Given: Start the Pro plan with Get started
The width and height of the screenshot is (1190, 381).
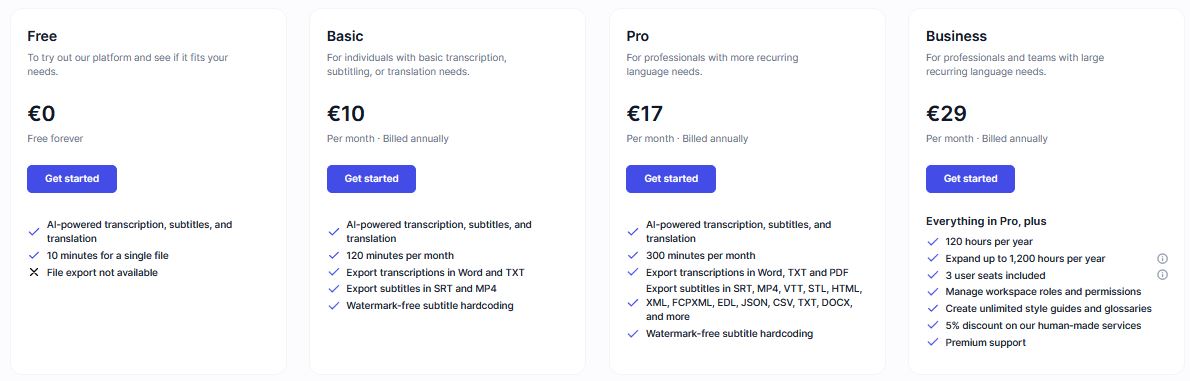Looking at the screenshot, I should 671,179.
